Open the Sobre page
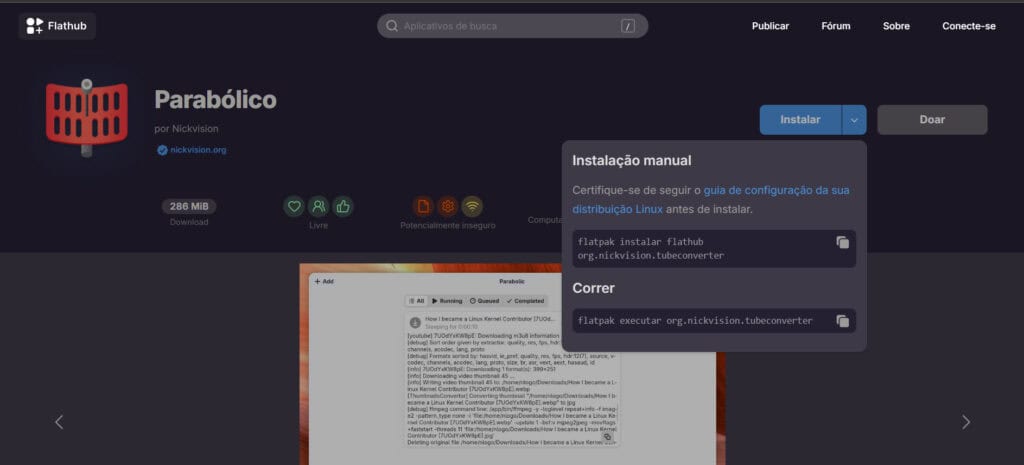1024x465 pixels. (x=896, y=26)
